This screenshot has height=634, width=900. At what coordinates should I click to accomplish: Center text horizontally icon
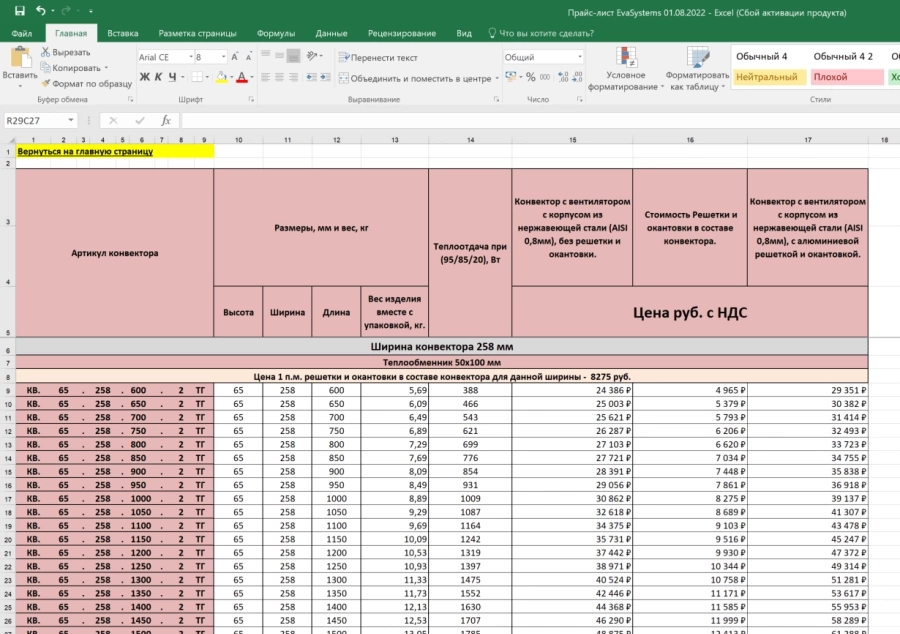(279, 77)
